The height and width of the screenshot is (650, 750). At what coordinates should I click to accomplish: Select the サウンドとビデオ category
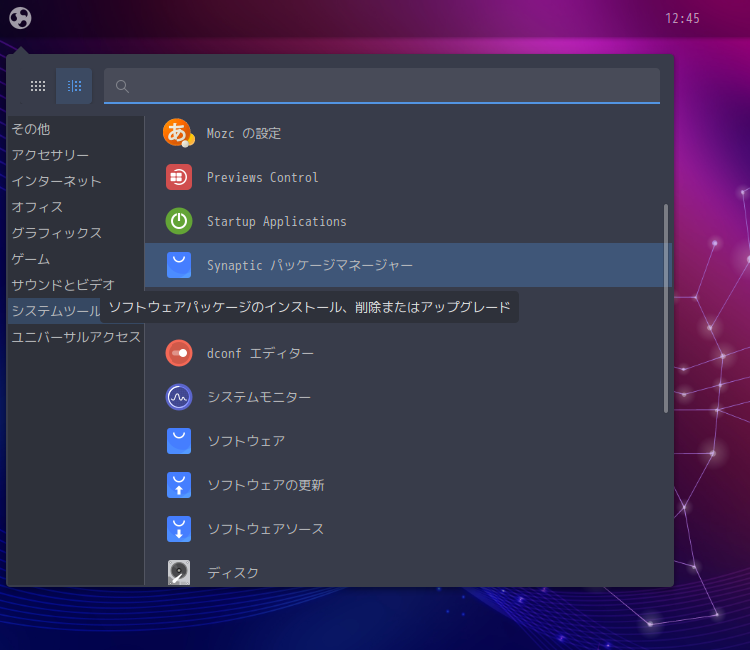click(76, 285)
